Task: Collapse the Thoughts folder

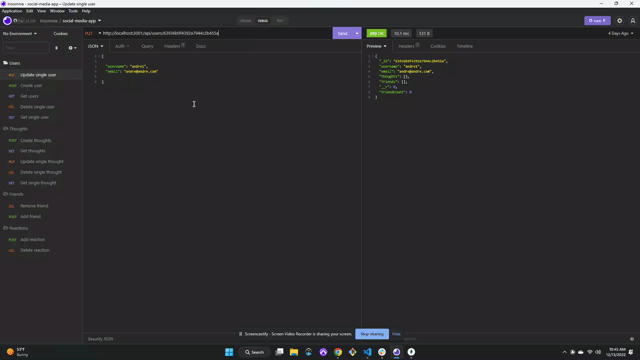Action: [x=15, y=129]
